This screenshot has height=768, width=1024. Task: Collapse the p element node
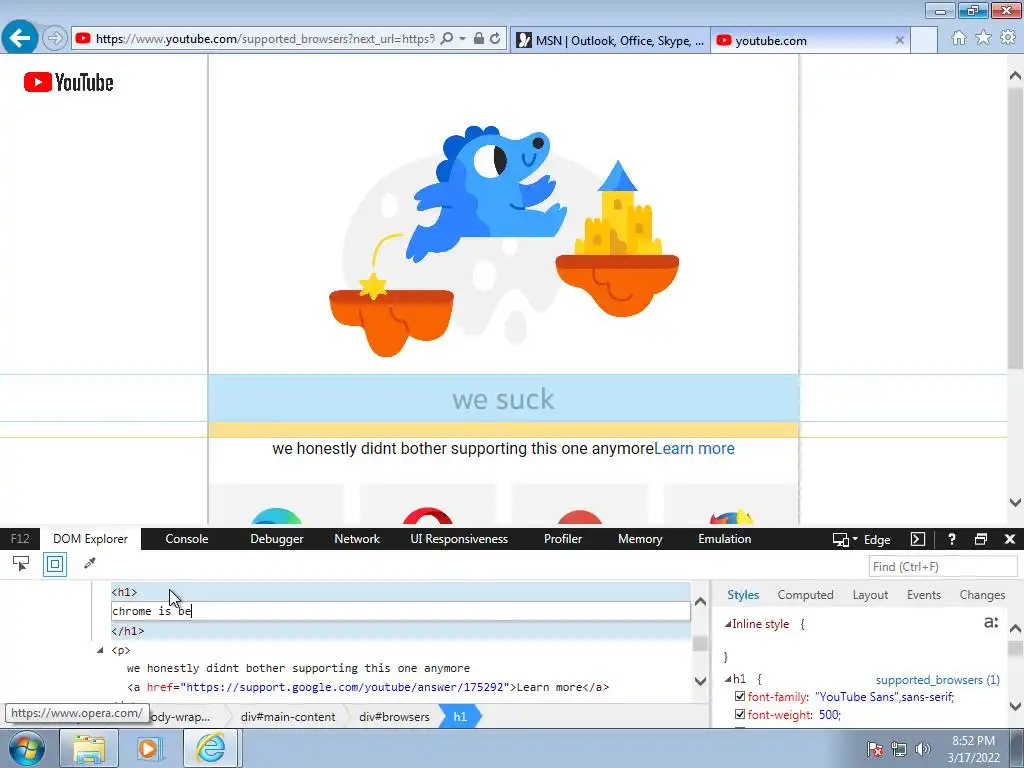100,650
